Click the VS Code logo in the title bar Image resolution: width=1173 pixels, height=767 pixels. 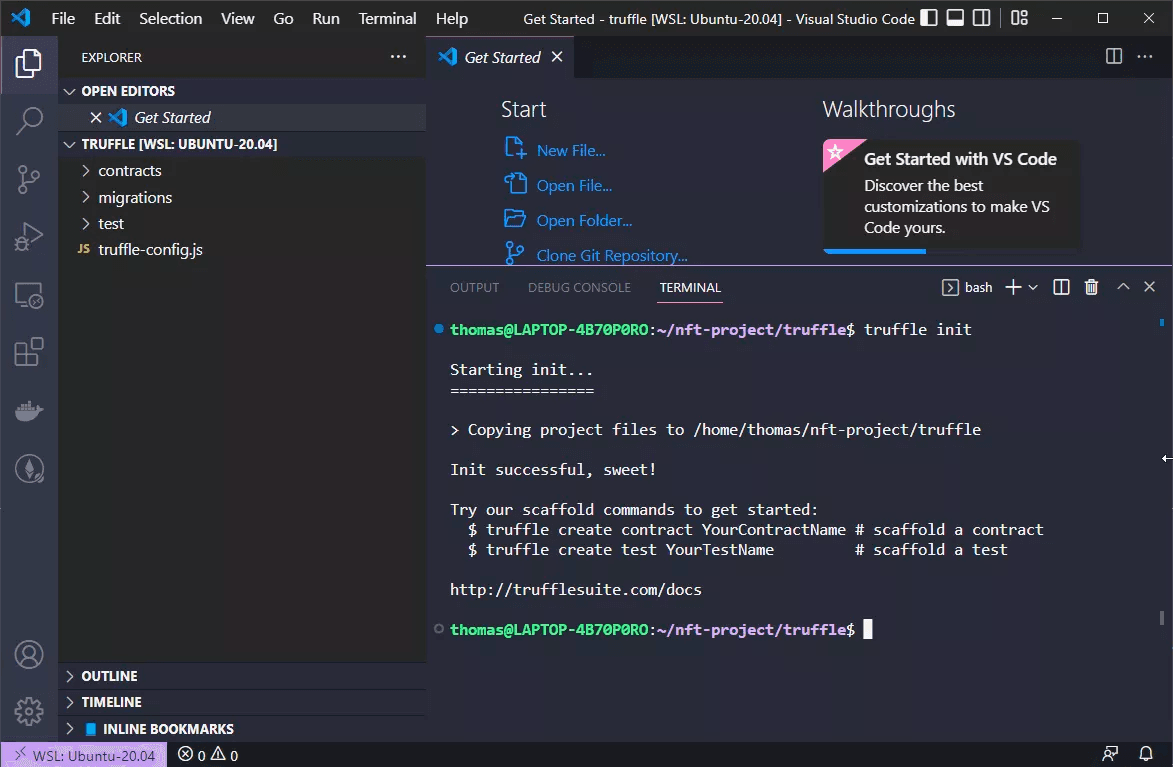(21, 18)
